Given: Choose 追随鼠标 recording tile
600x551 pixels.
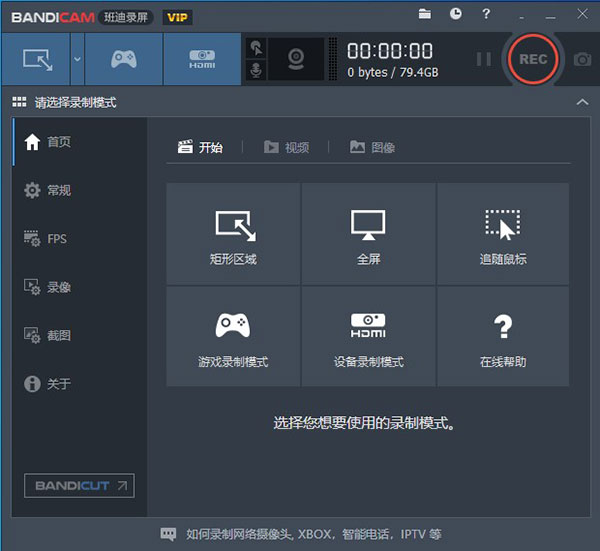Looking at the screenshot, I should (503, 234).
